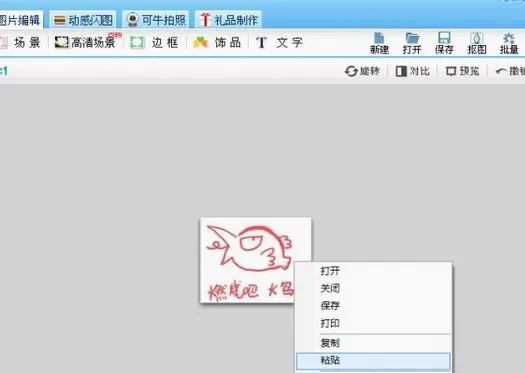
Task: Click the 保存 save disk icon
Action: pyautogui.click(x=444, y=38)
